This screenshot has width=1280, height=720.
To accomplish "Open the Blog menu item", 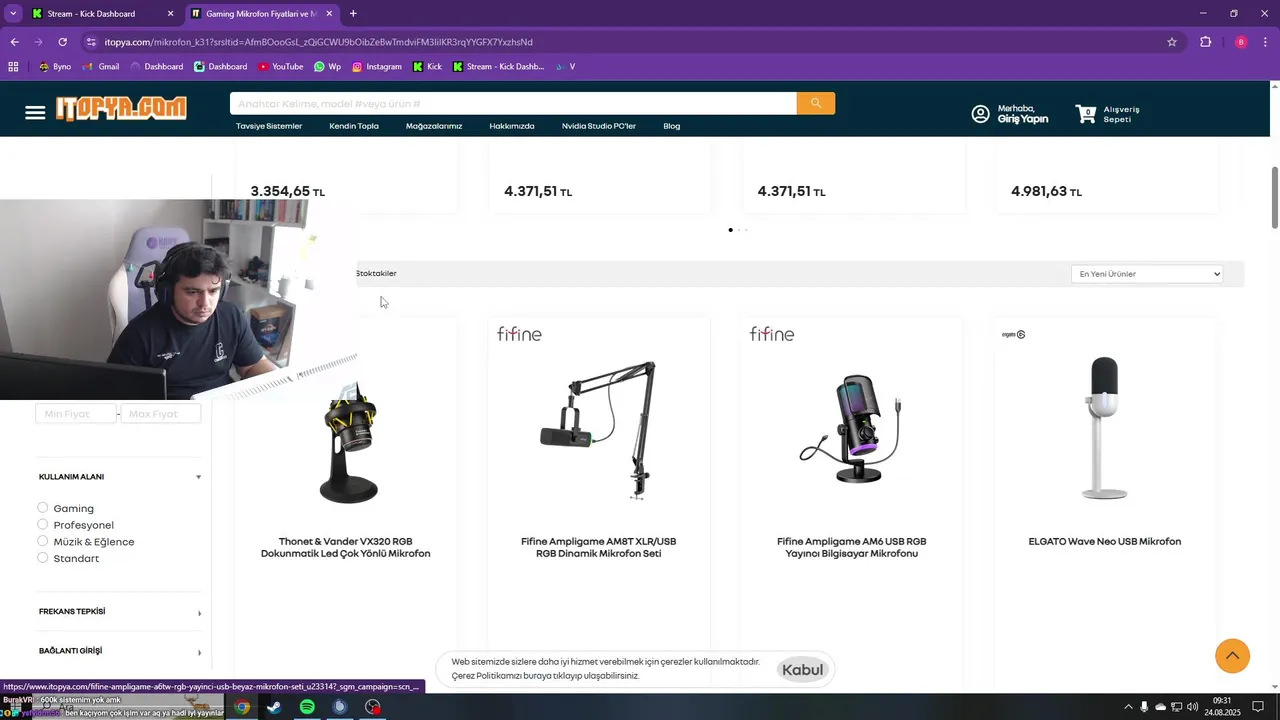I will click(x=672, y=126).
